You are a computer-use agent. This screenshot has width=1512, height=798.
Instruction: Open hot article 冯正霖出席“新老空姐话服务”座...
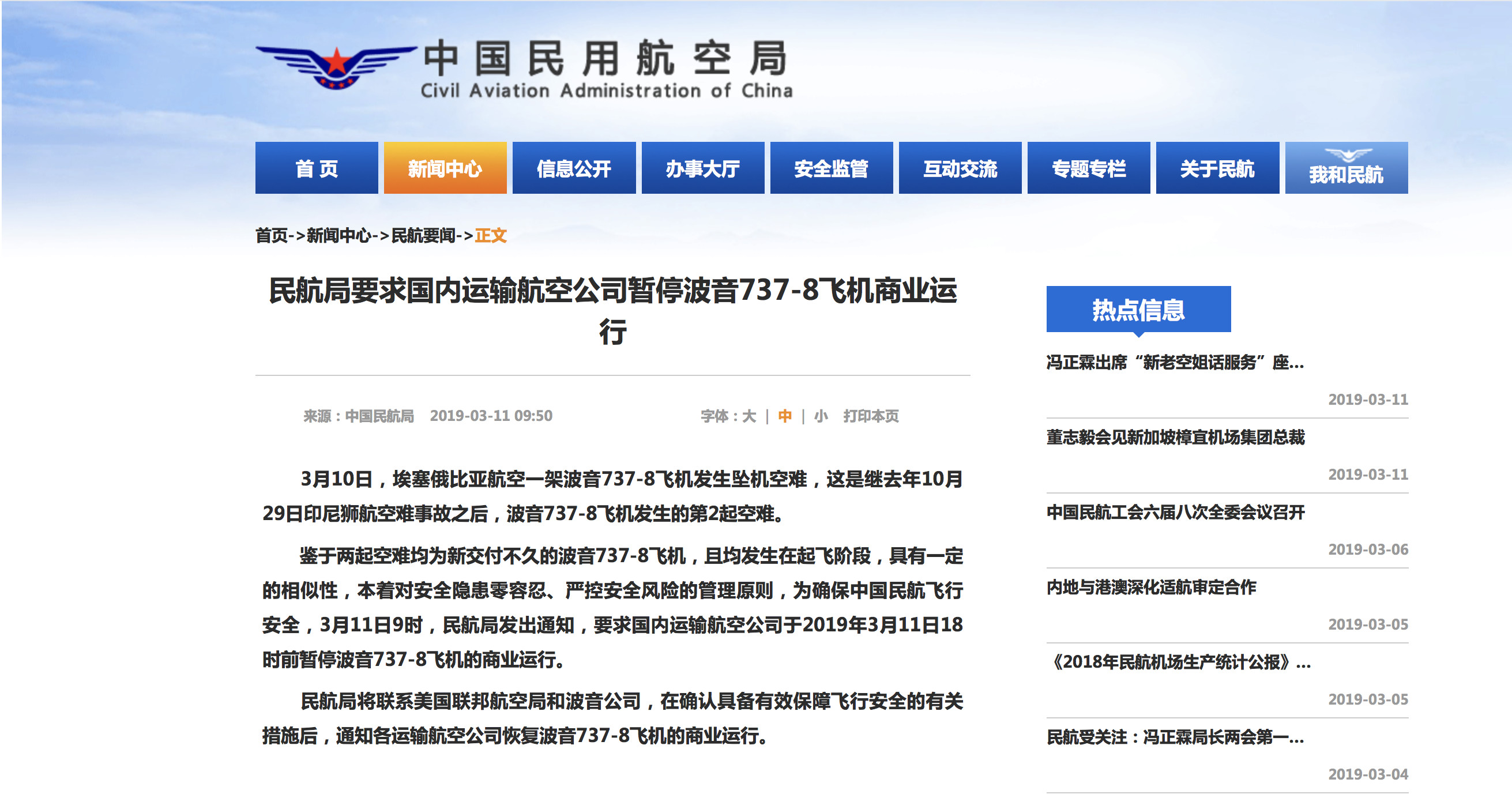click(x=1175, y=362)
